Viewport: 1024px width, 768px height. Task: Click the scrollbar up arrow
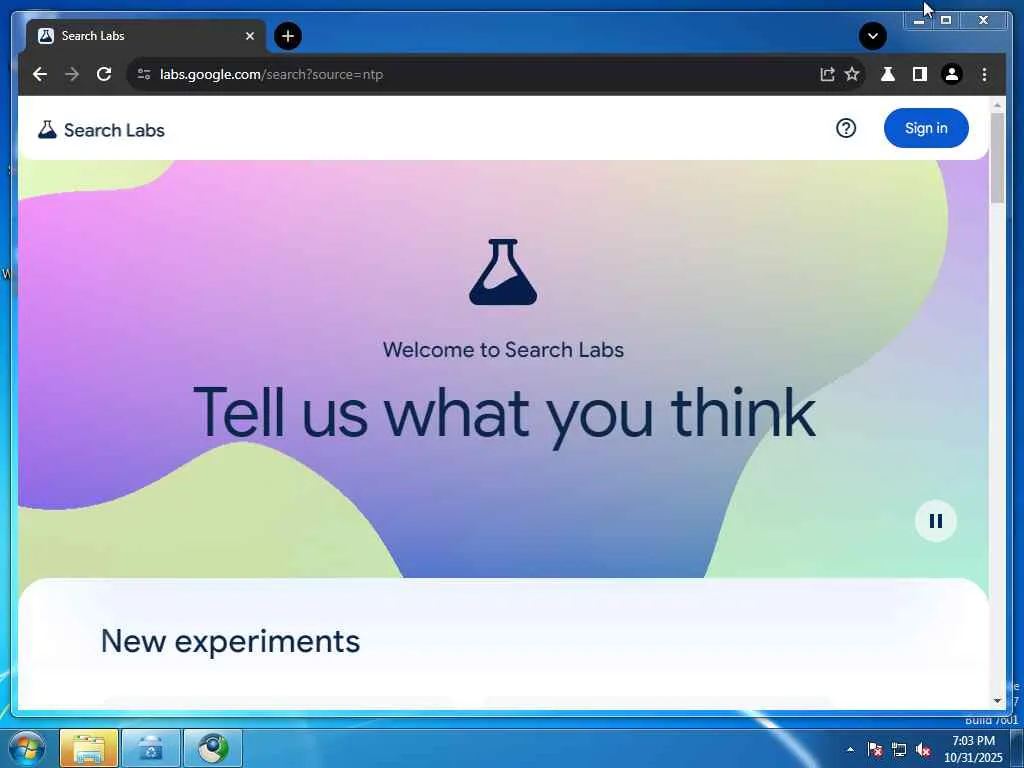(997, 104)
